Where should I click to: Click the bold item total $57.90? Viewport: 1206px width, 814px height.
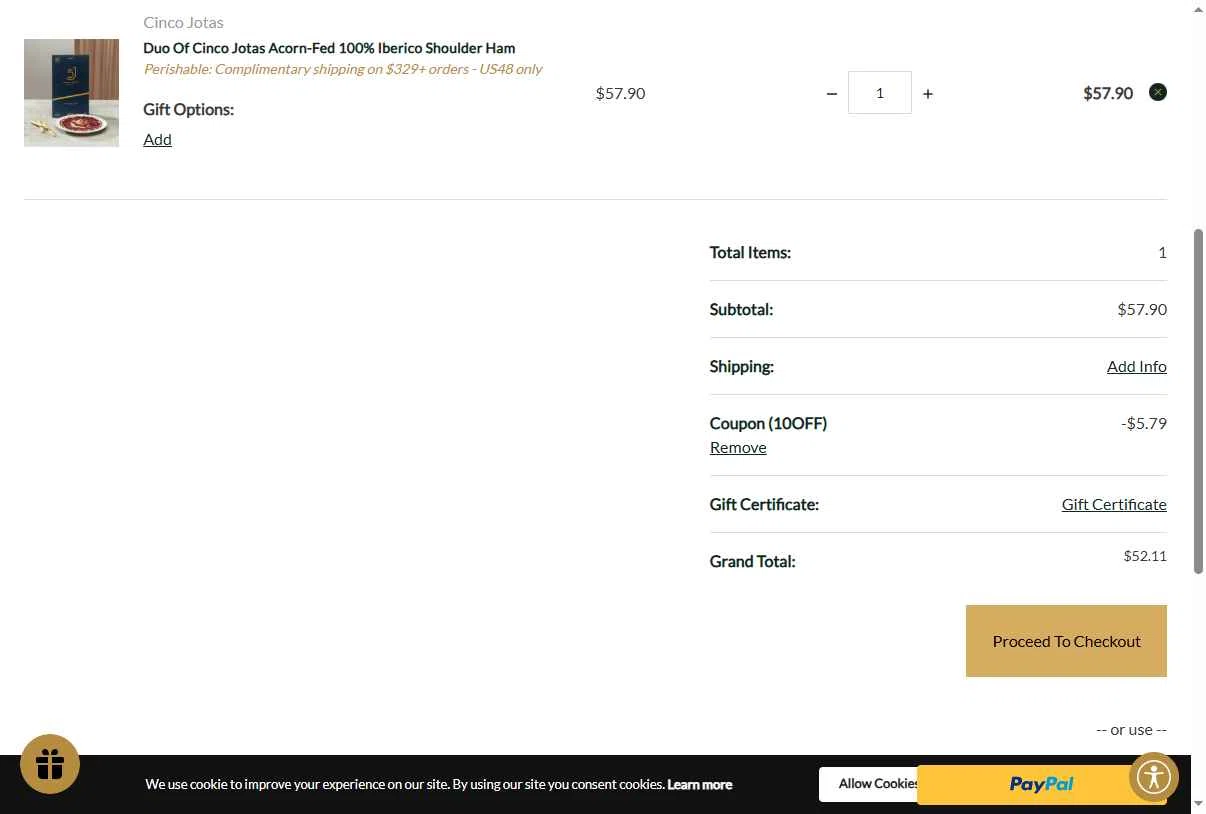[1108, 93]
